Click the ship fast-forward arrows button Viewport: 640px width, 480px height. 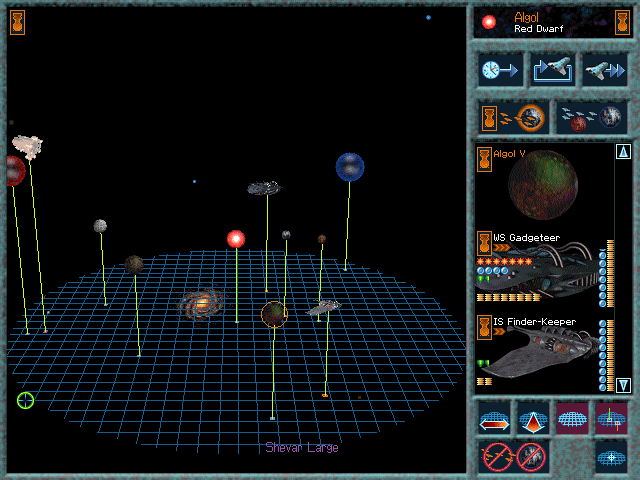[x=604, y=70]
